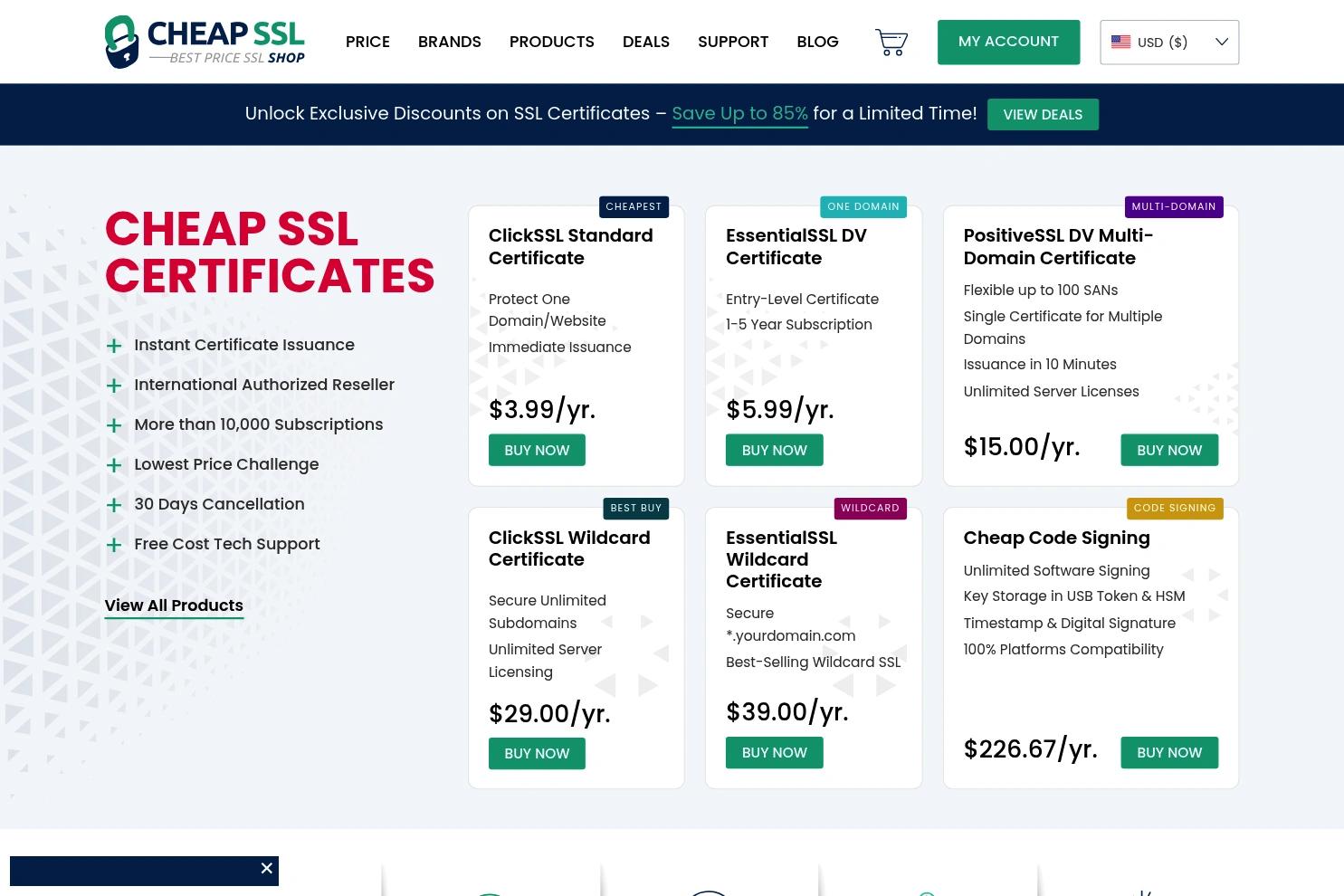Buy the ClickSSL Wildcard Certificate now
Screen dimensions: 1344x896
coord(537,753)
